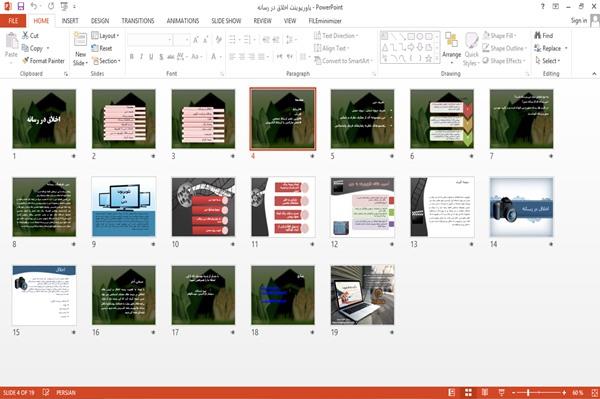Click the Redo icon in title bar
Image resolution: width=600 pixels, height=399 pixels.
coord(51,6)
